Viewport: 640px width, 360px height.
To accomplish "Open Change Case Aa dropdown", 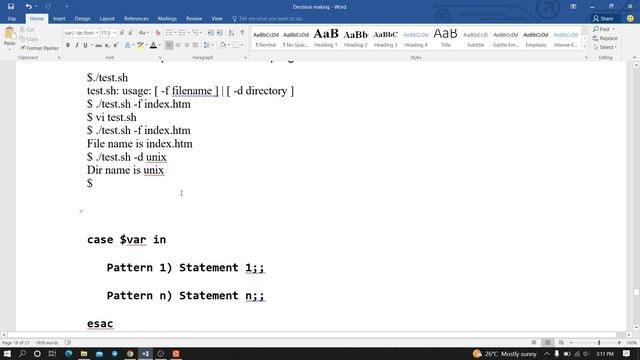I will [143, 33].
